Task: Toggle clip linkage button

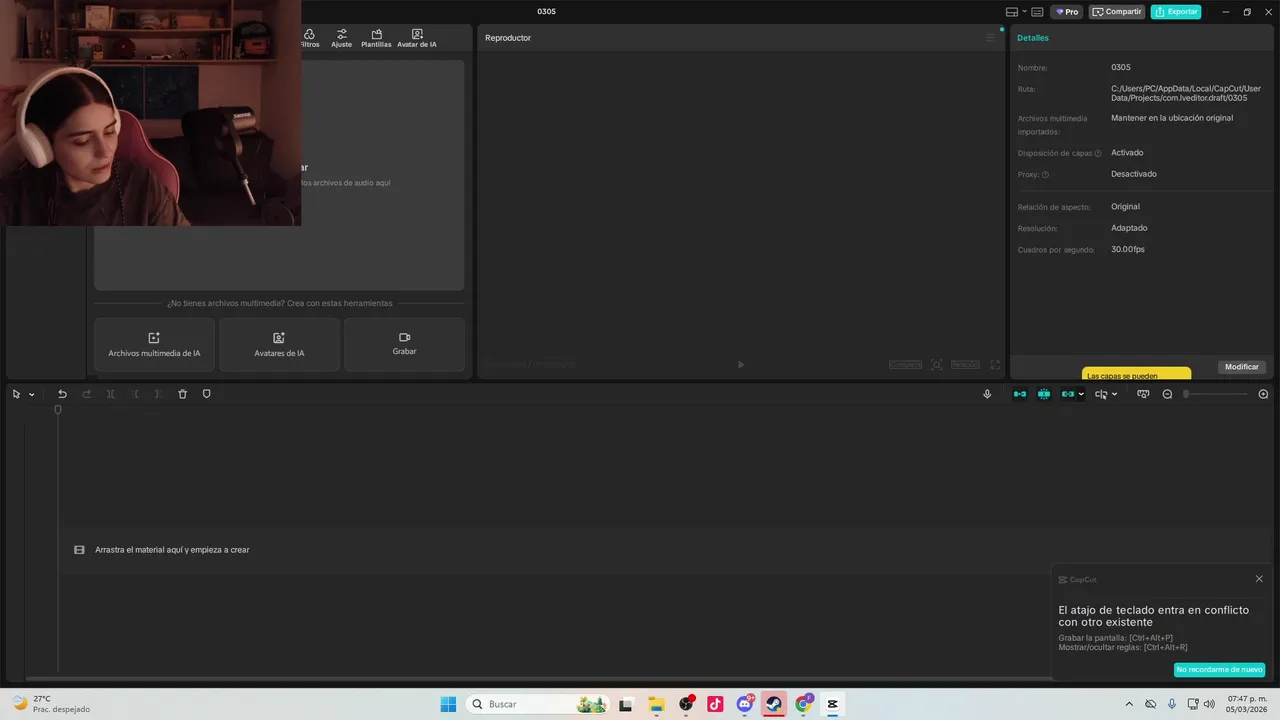Action: point(1067,394)
